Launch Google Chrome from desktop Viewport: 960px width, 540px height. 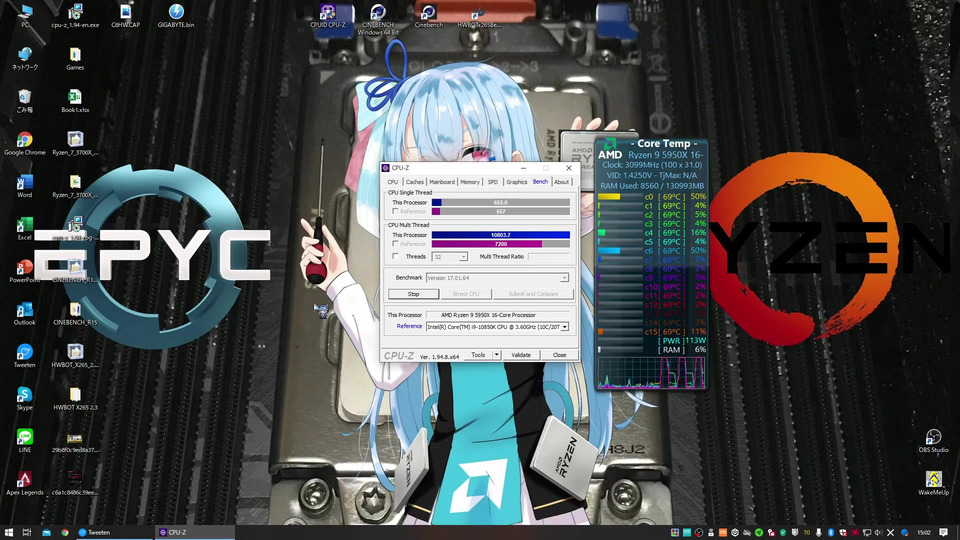[x=25, y=143]
